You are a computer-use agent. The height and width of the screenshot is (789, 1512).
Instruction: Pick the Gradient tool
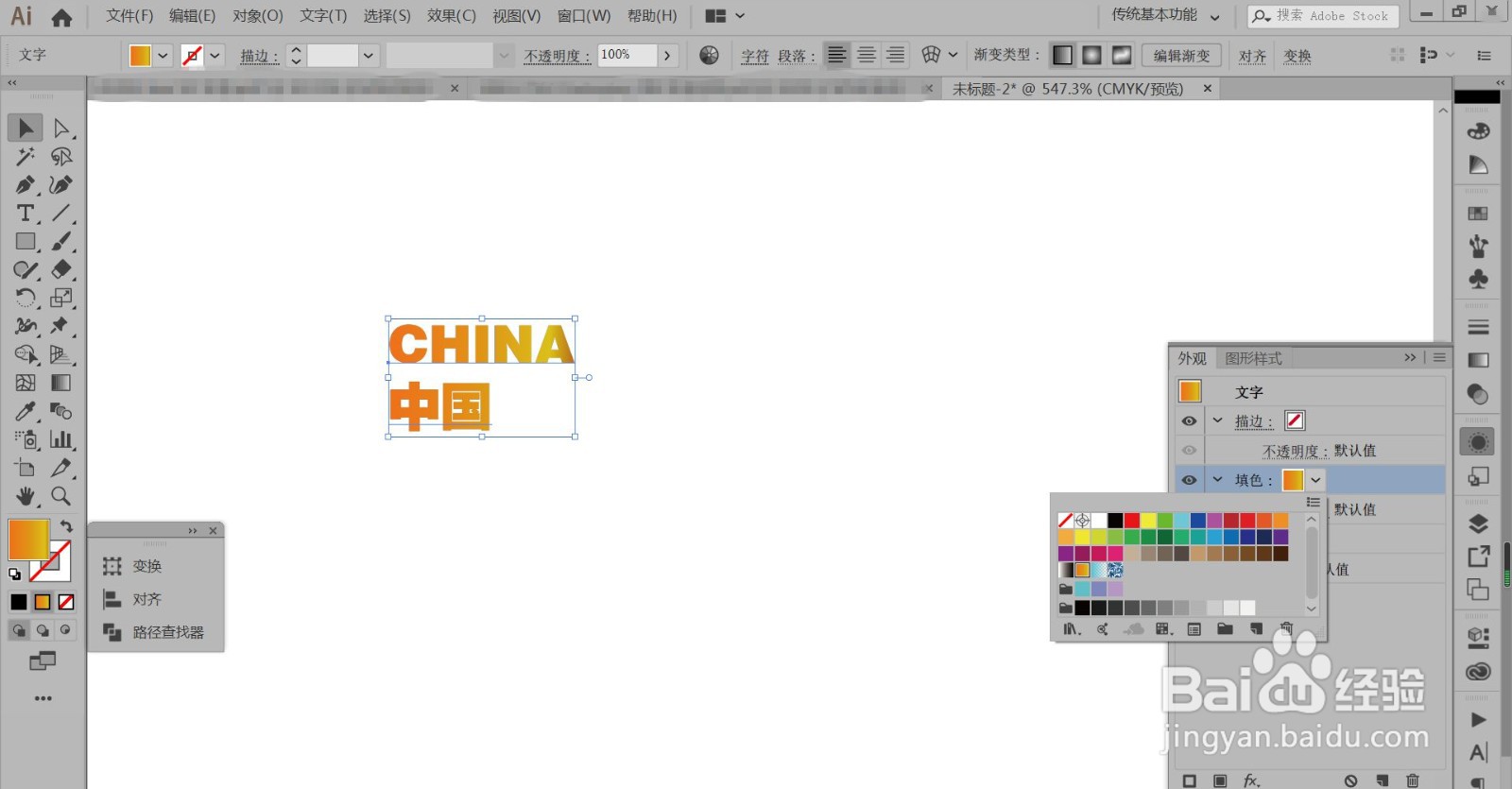61,383
